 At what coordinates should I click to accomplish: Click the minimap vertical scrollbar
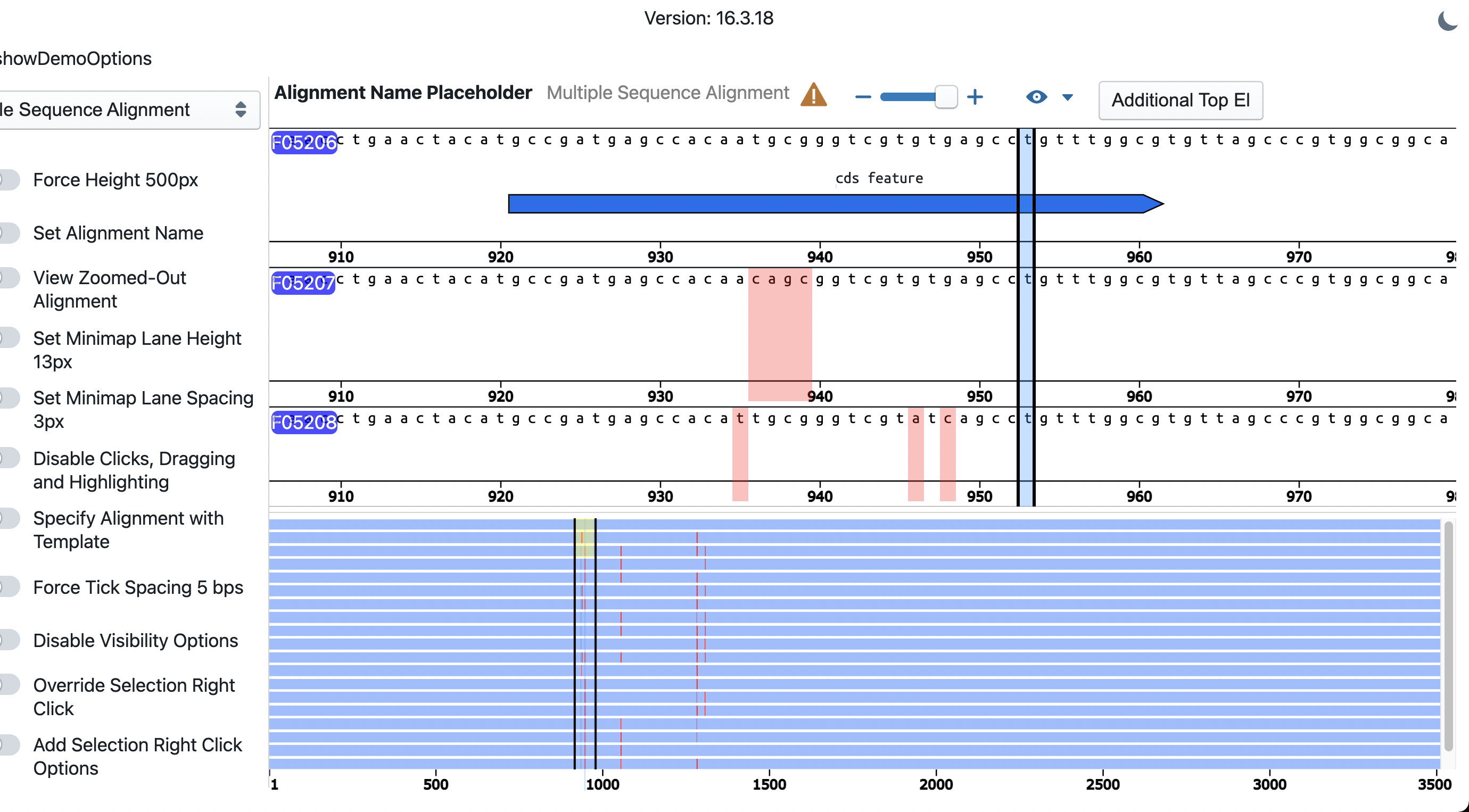click(x=1448, y=636)
